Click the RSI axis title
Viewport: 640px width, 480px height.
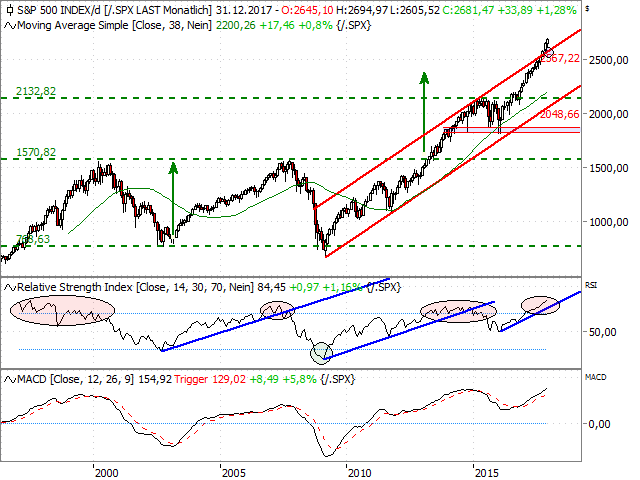tap(591, 285)
